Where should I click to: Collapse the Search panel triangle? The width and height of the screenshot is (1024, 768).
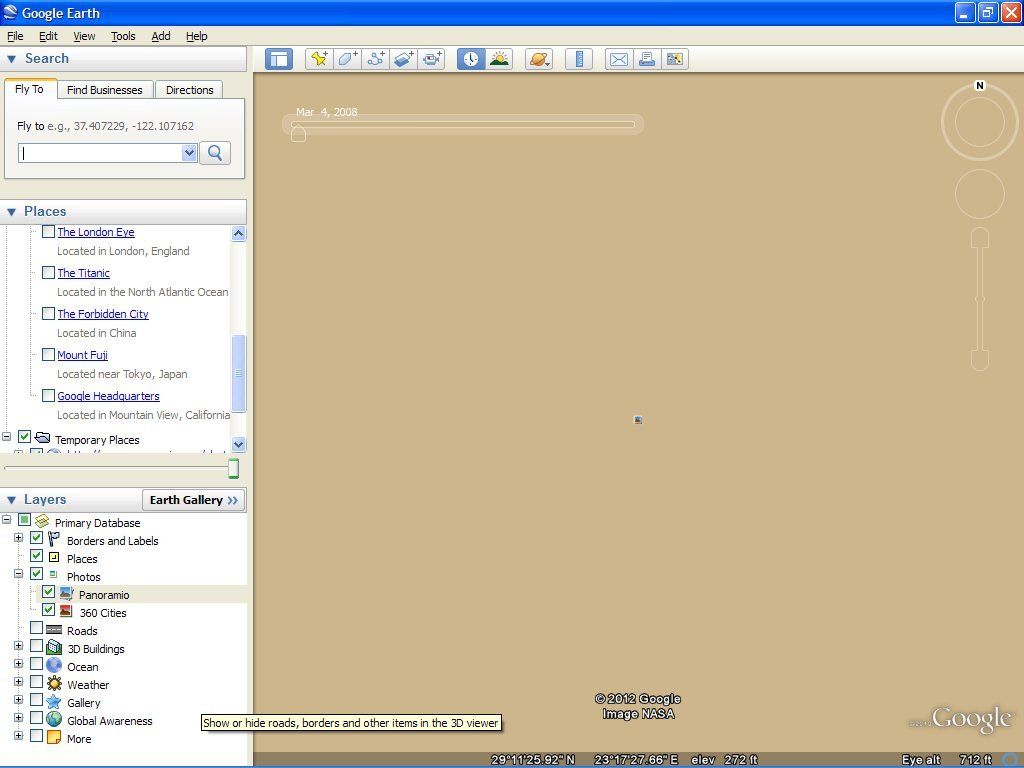coord(11,59)
